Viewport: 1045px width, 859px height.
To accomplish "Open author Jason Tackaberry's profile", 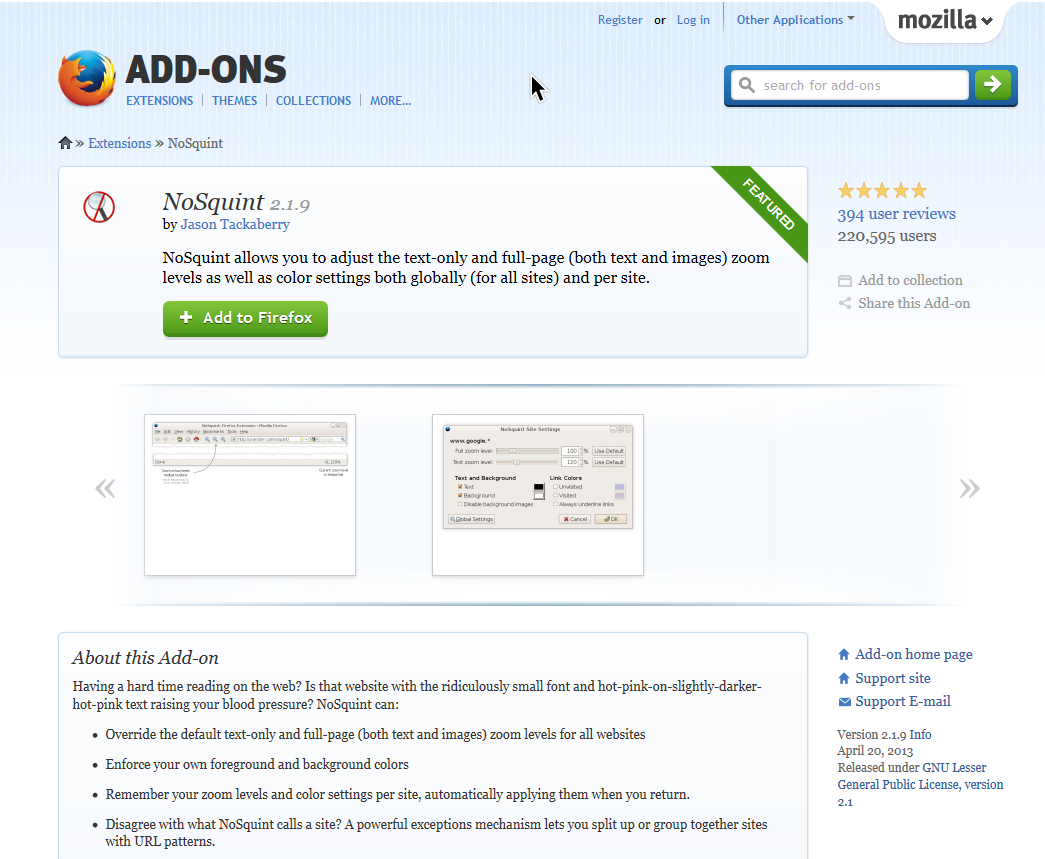I will (235, 225).
